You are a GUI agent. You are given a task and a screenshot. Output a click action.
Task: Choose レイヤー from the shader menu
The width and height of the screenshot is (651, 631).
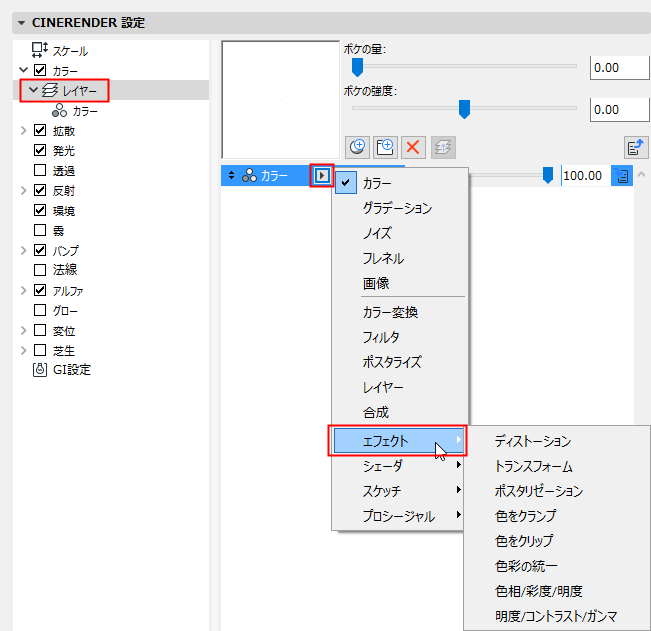[x=400, y=387]
